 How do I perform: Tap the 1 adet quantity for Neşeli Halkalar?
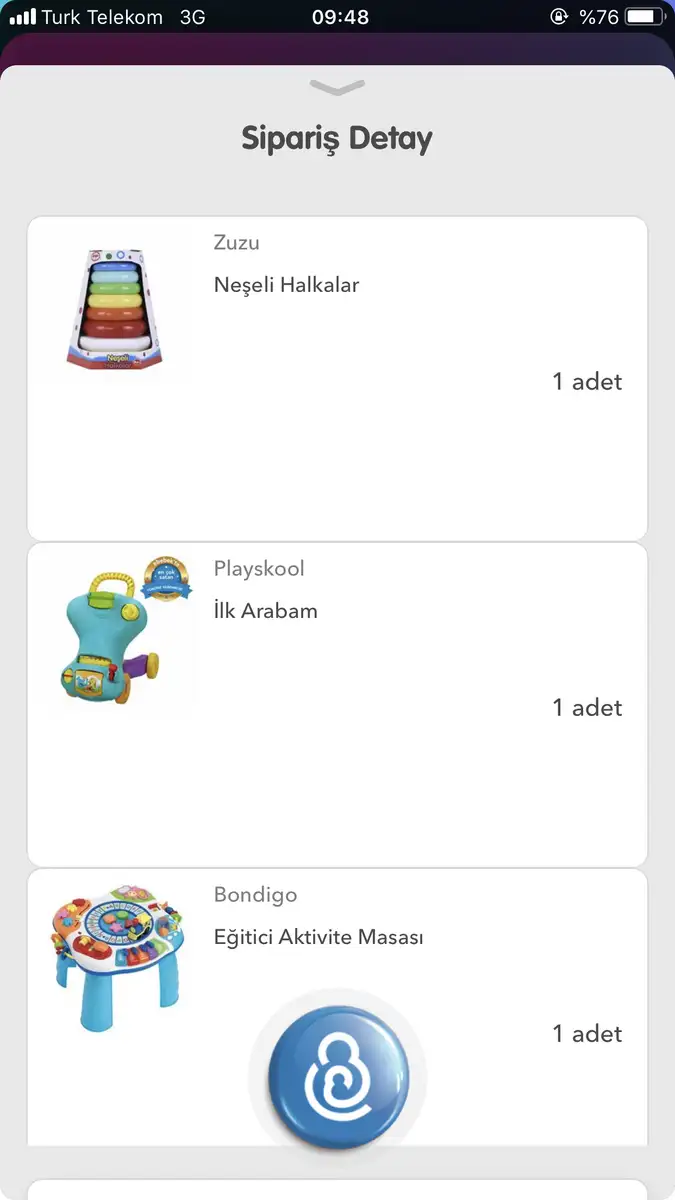tap(587, 381)
